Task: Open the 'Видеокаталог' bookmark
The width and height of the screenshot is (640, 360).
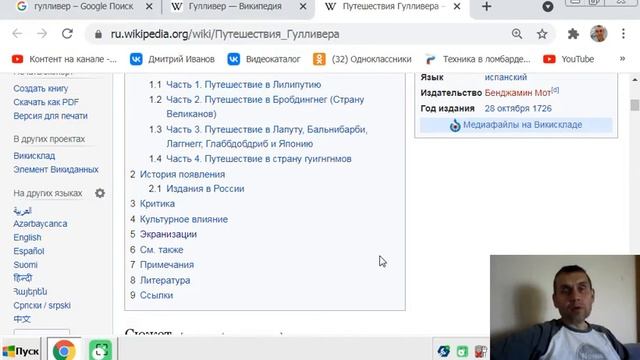Action: pos(264,59)
